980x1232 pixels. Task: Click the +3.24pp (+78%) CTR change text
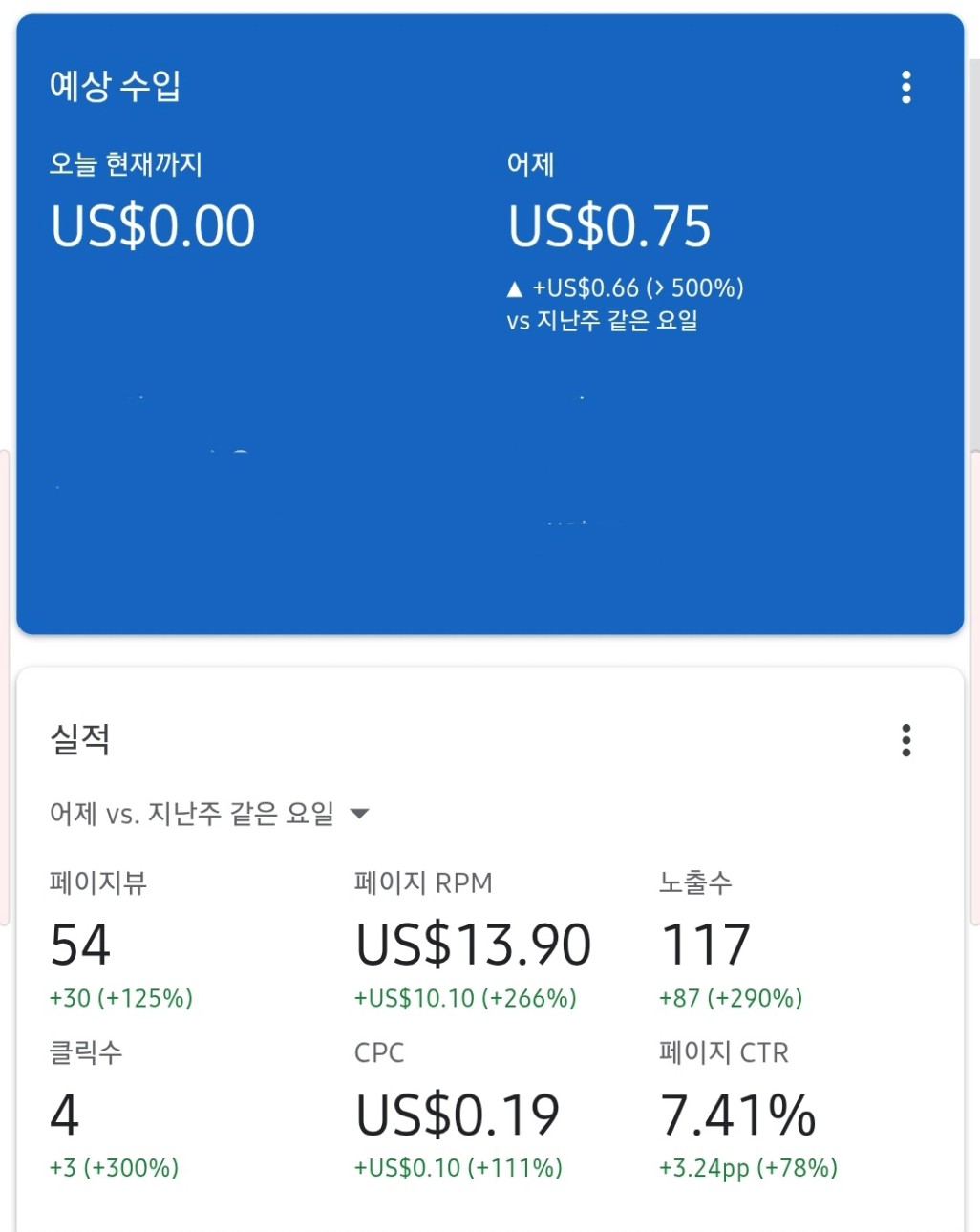[748, 1168]
